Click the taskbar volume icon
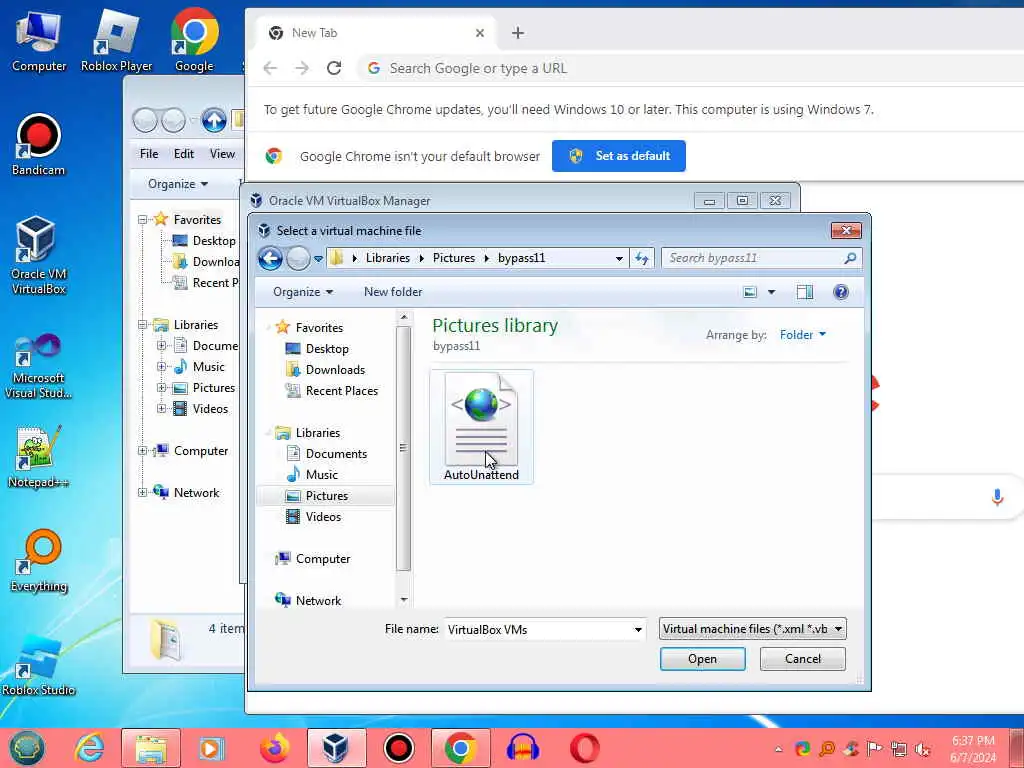The height and width of the screenshot is (768, 1024). [922, 750]
